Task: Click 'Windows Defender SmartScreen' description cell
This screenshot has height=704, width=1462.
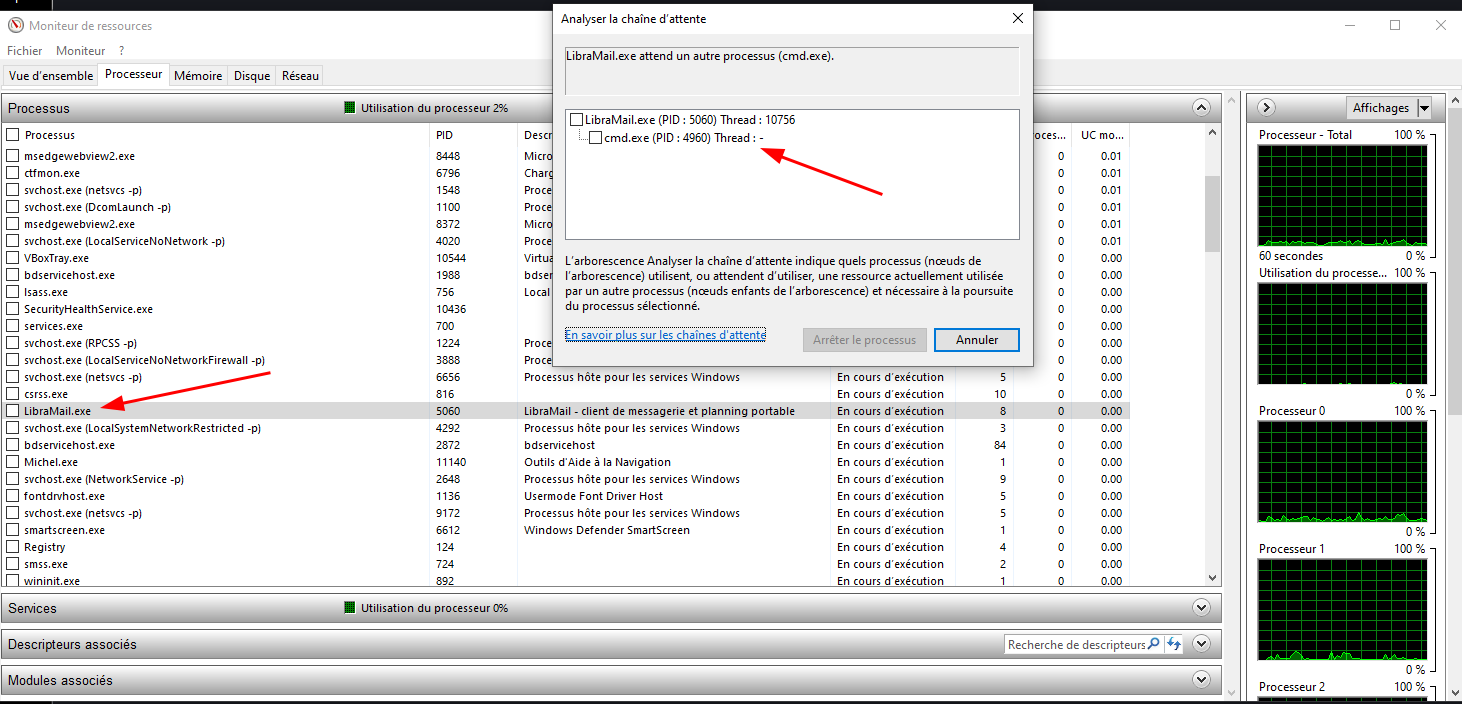Action: [607, 530]
